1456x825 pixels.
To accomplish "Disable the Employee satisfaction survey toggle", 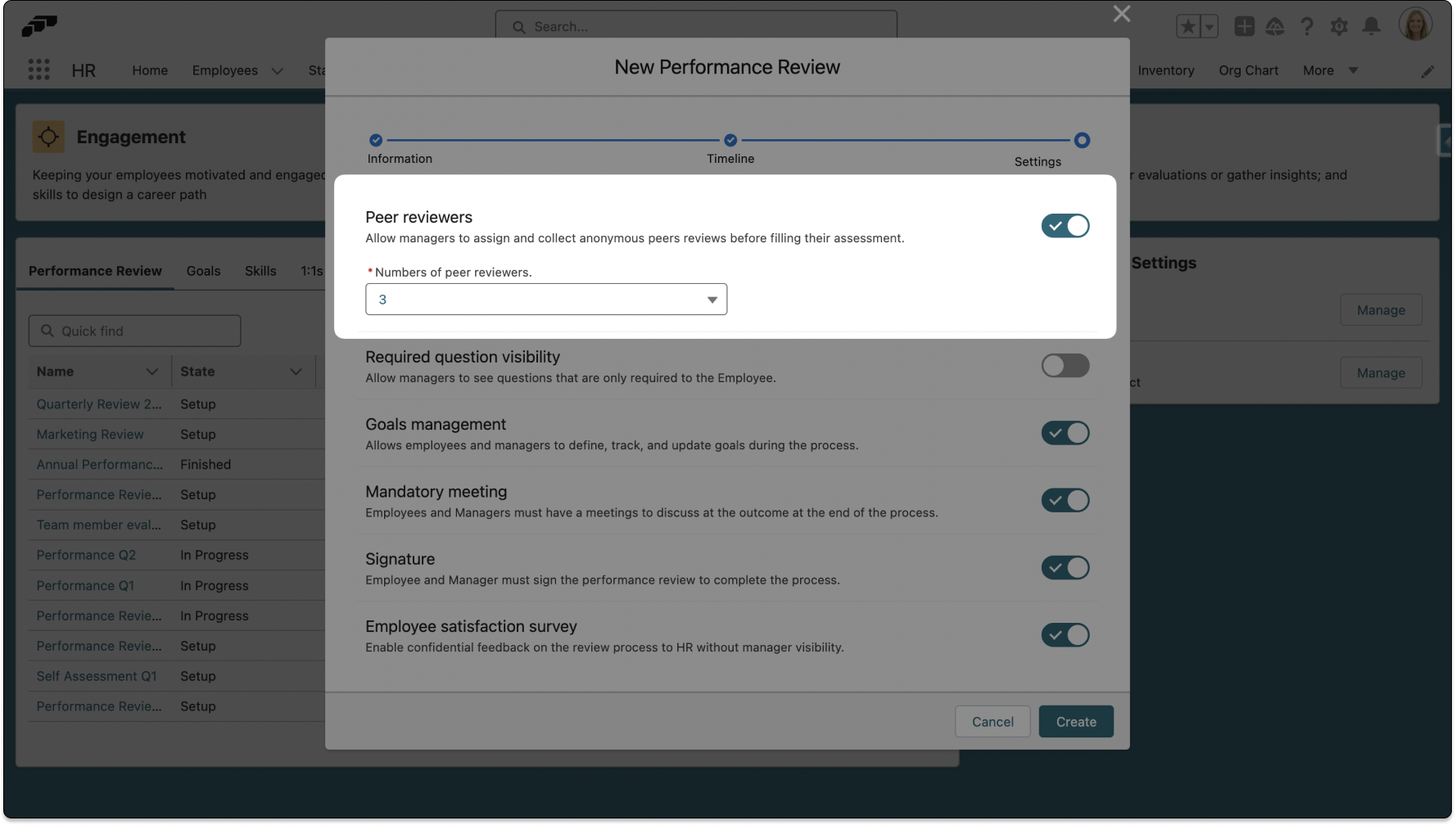I will pos(1065,635).
